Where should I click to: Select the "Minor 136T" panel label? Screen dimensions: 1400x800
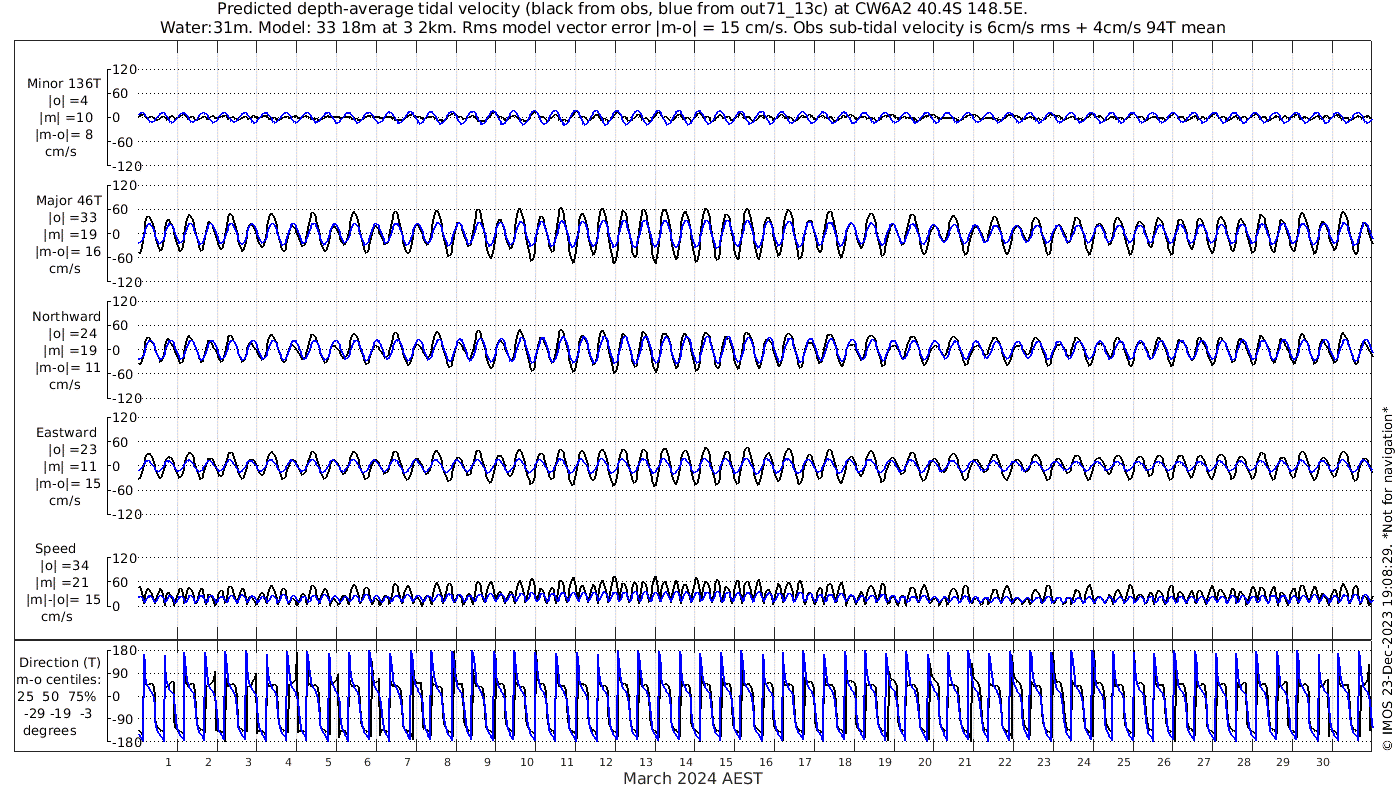64,84
